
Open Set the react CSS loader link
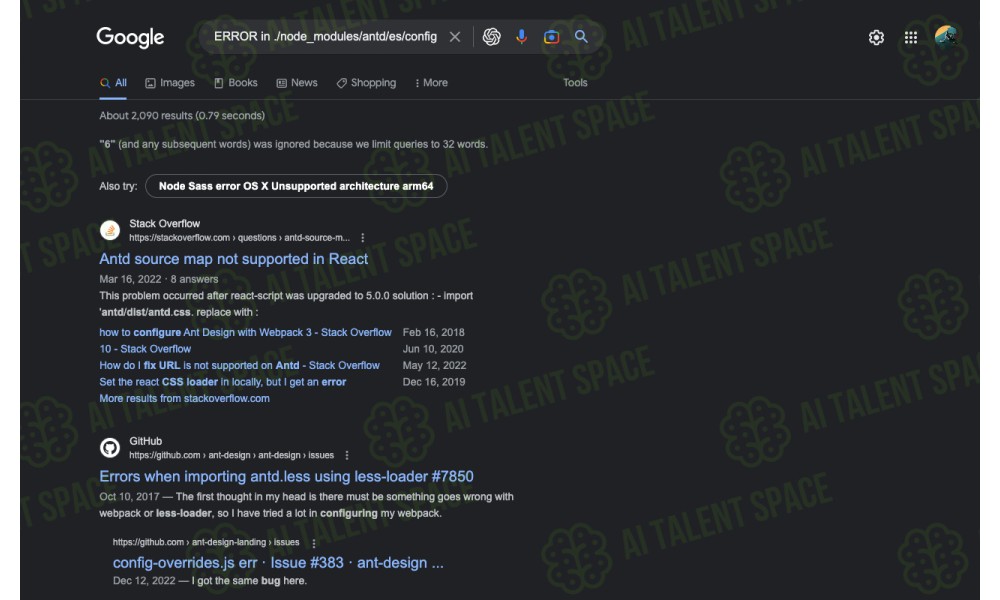223,382
